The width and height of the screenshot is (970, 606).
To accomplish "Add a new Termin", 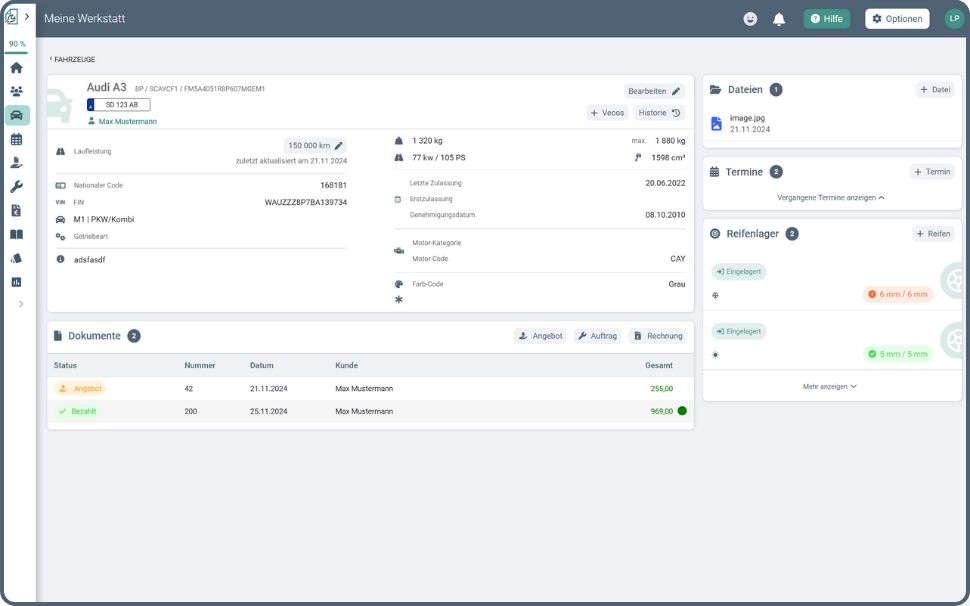I will (932, 172).
